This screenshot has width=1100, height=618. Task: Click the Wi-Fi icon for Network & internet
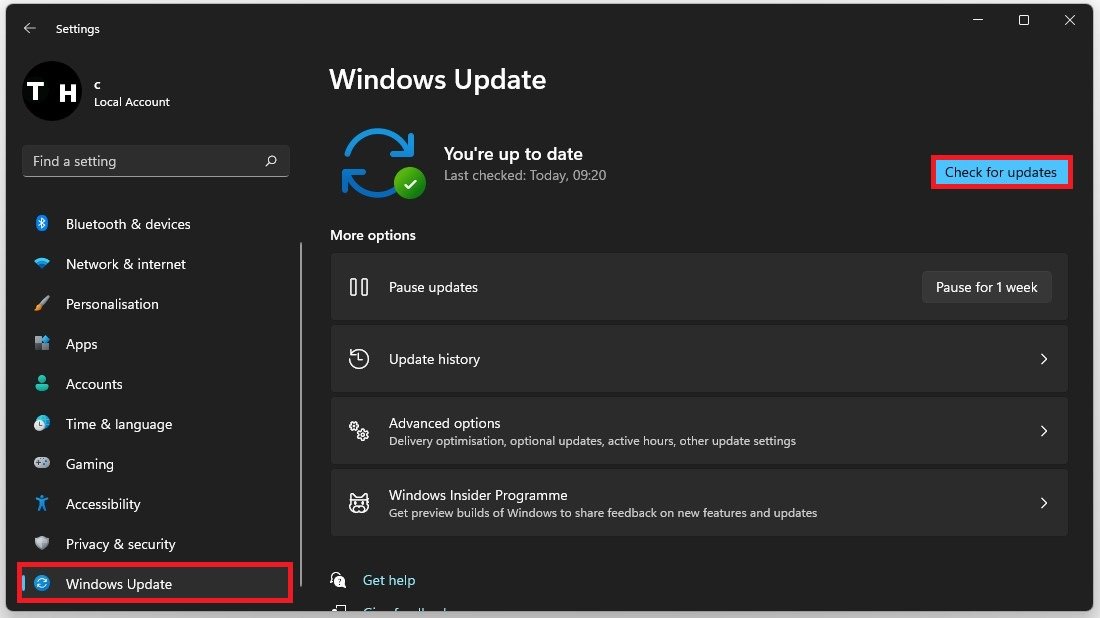pyautogui.click(x=42, y=264)
